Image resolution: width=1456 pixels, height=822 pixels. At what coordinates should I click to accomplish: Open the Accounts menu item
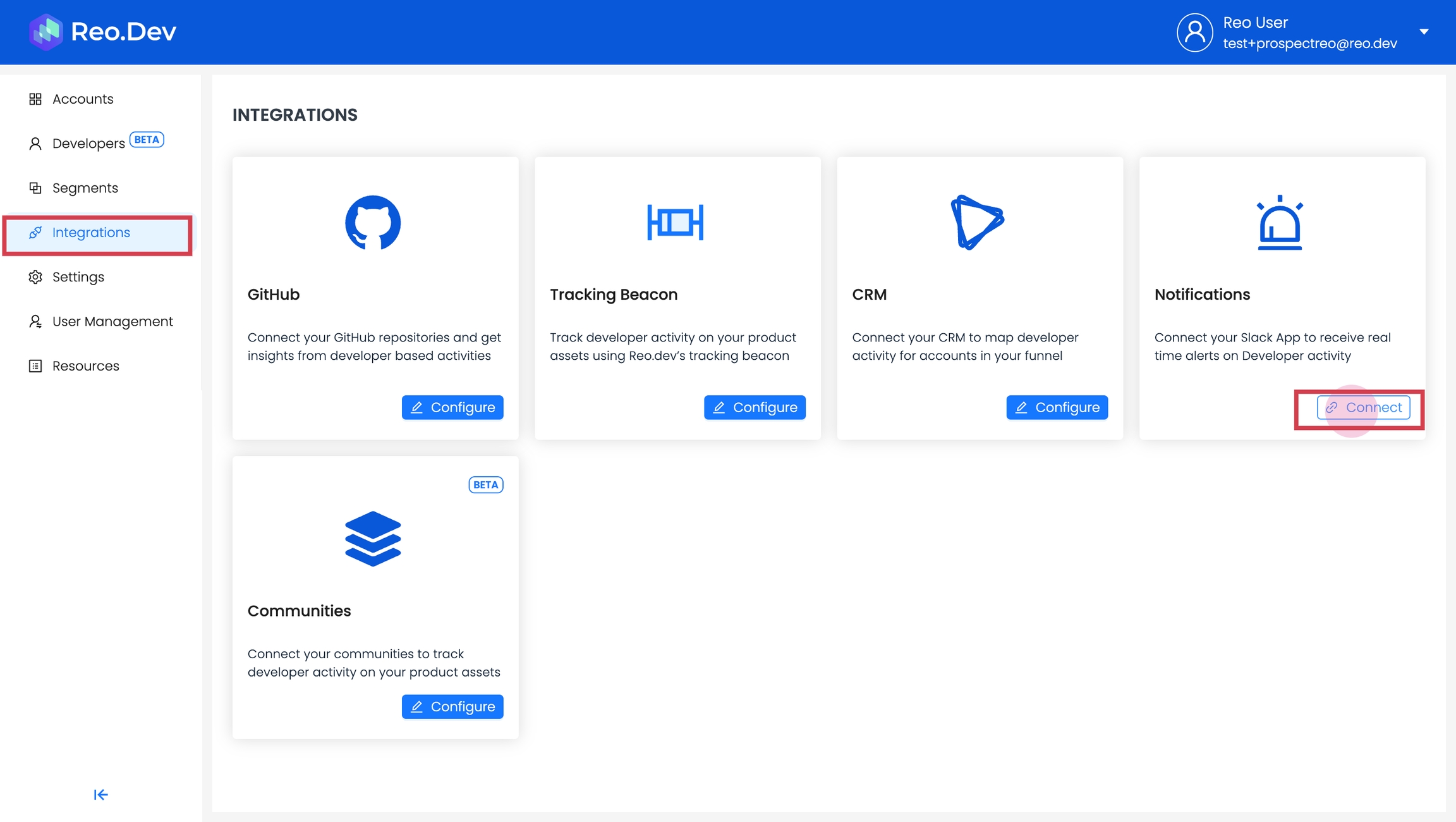click(83, 99)
